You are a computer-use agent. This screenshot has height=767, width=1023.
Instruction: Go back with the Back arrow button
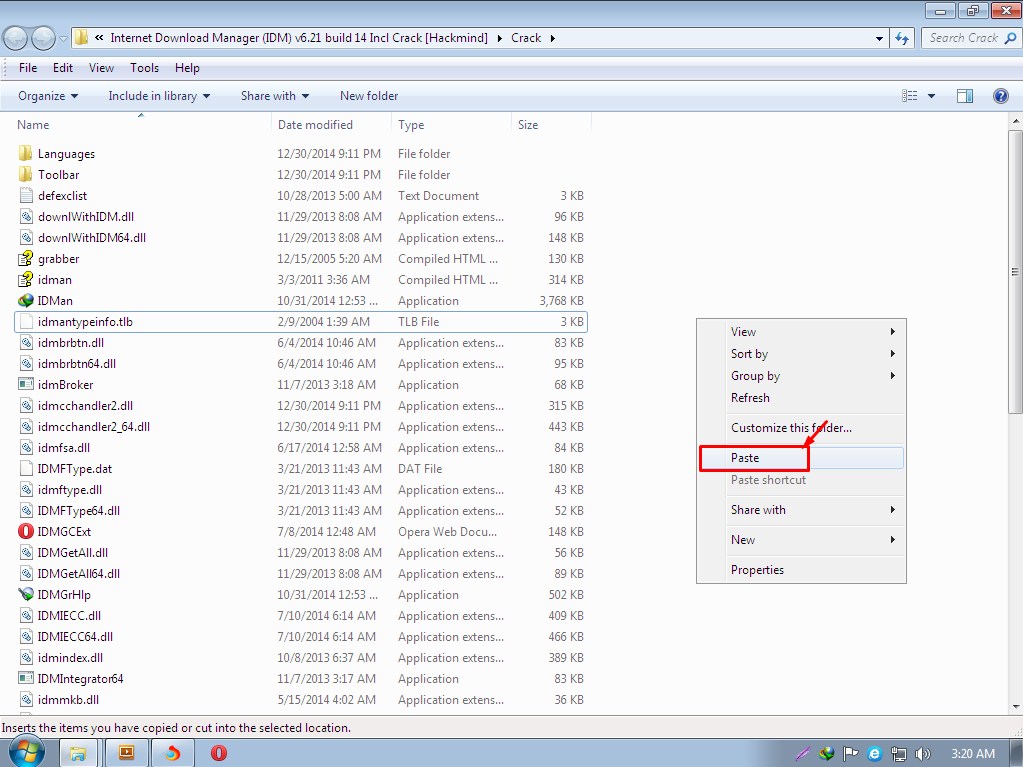click(x=16, y=38)
